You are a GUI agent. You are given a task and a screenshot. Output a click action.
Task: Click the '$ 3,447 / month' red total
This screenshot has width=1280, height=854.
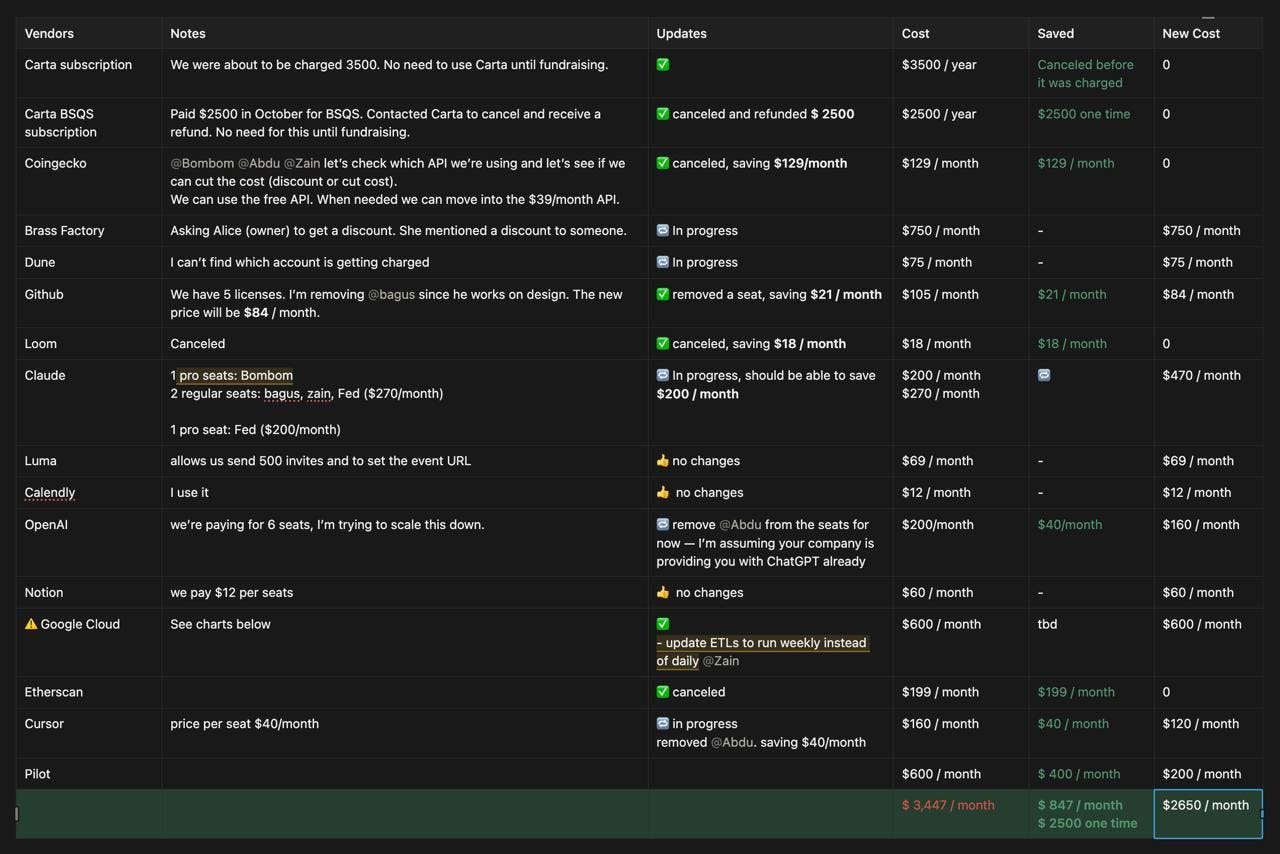pos(948,805)
